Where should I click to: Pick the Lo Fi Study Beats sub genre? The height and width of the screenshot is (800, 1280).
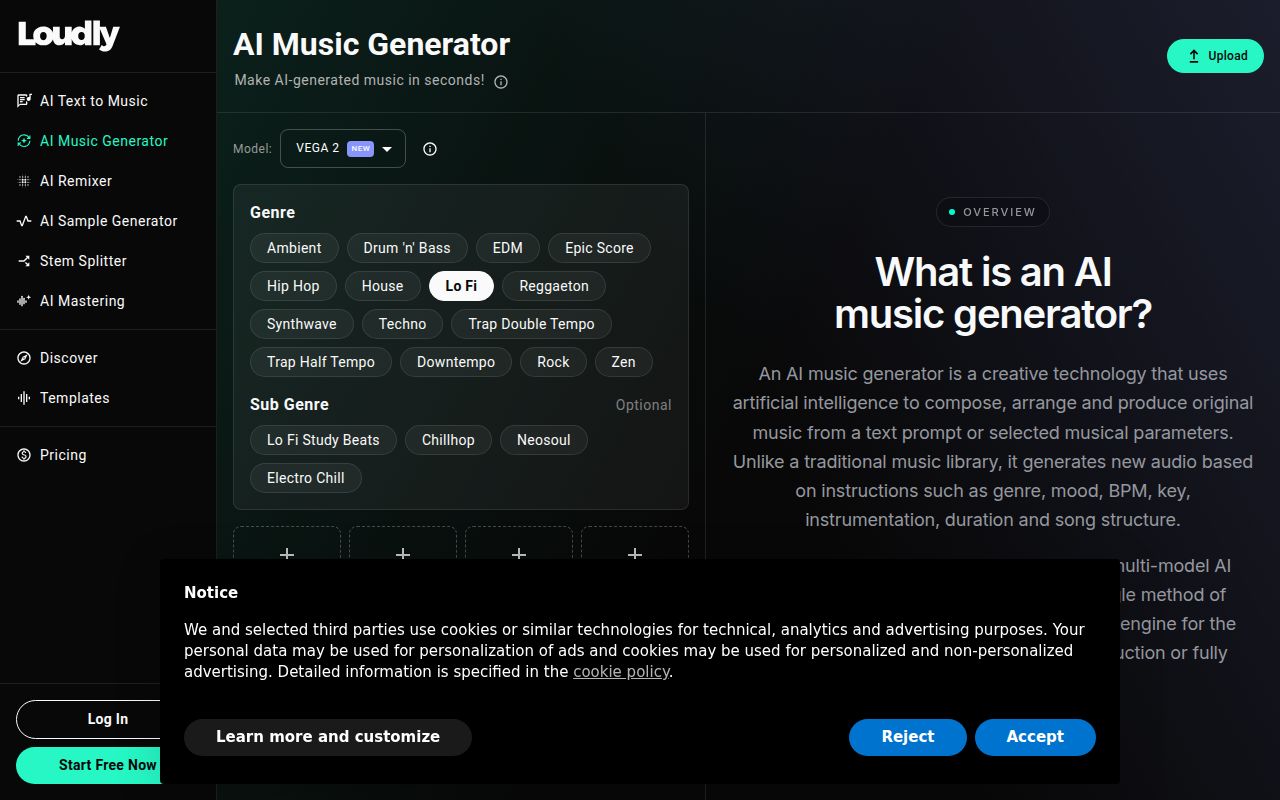[x=323, y=440]
